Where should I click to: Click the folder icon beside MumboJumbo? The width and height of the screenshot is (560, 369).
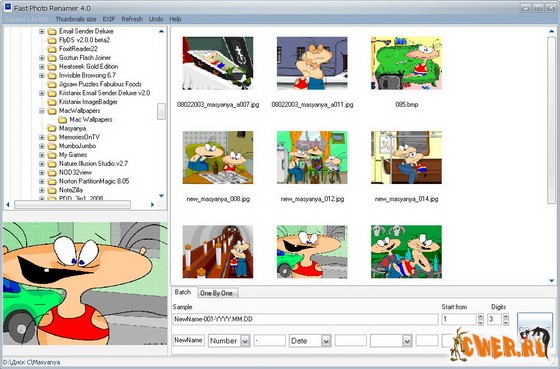coord(52,146)
